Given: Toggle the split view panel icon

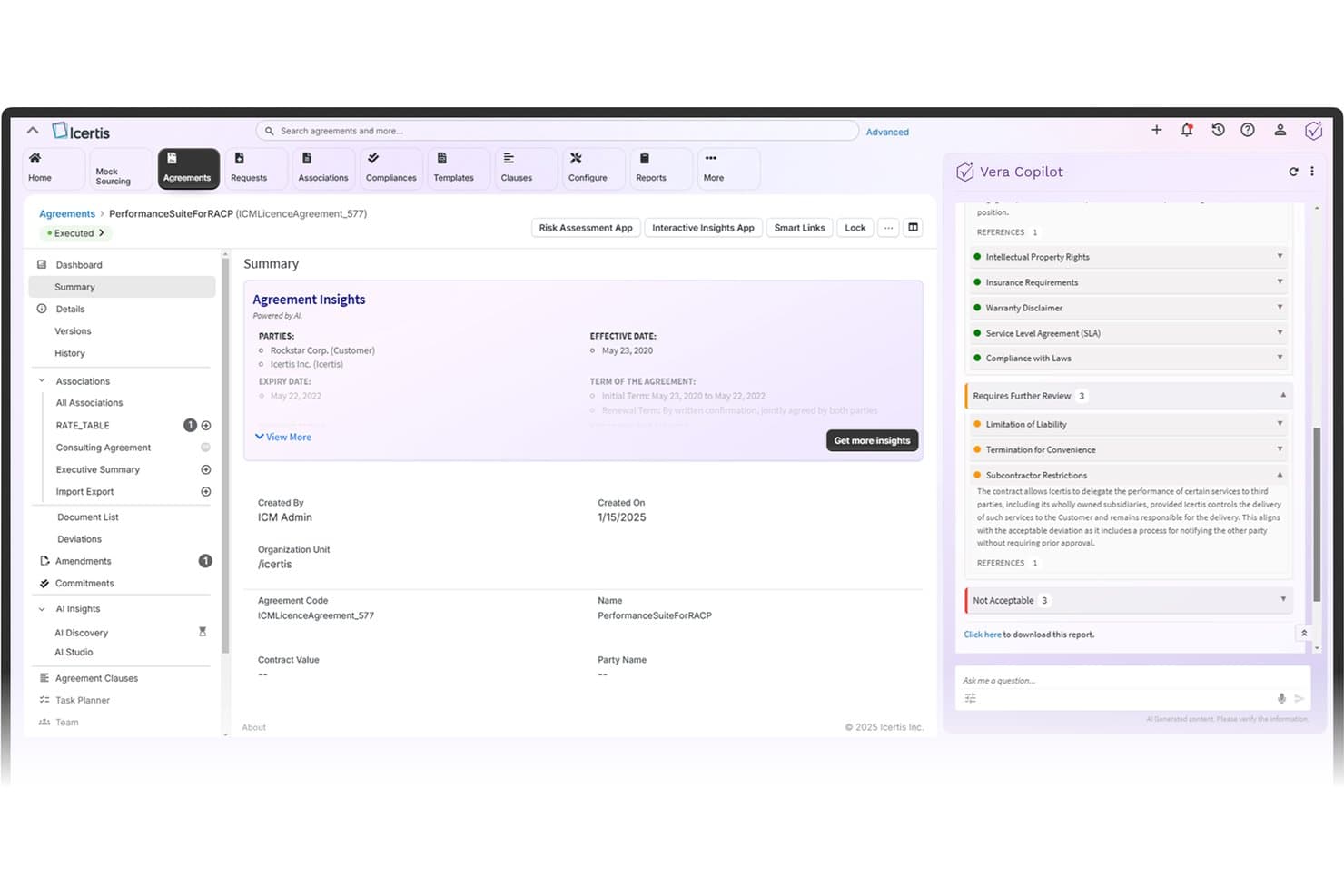Looking at the screenshot, I should pos(913,227).
